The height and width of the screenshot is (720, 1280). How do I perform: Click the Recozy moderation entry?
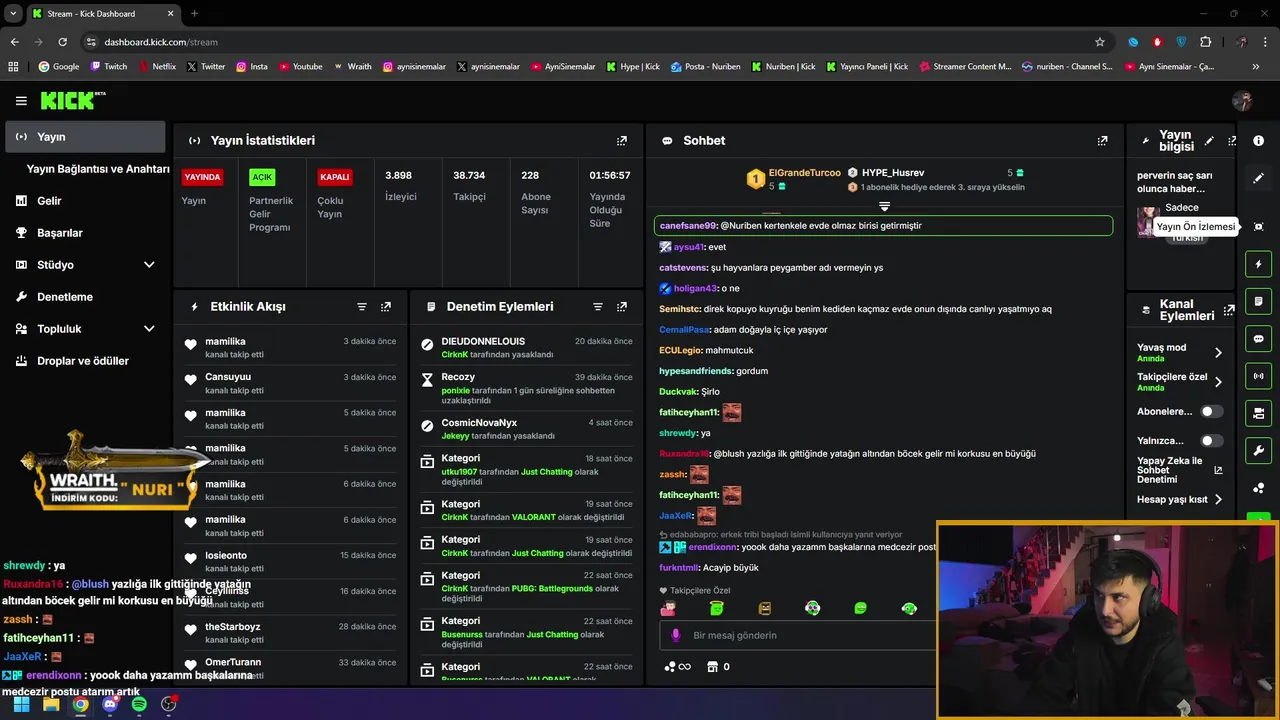coord(526,388)
